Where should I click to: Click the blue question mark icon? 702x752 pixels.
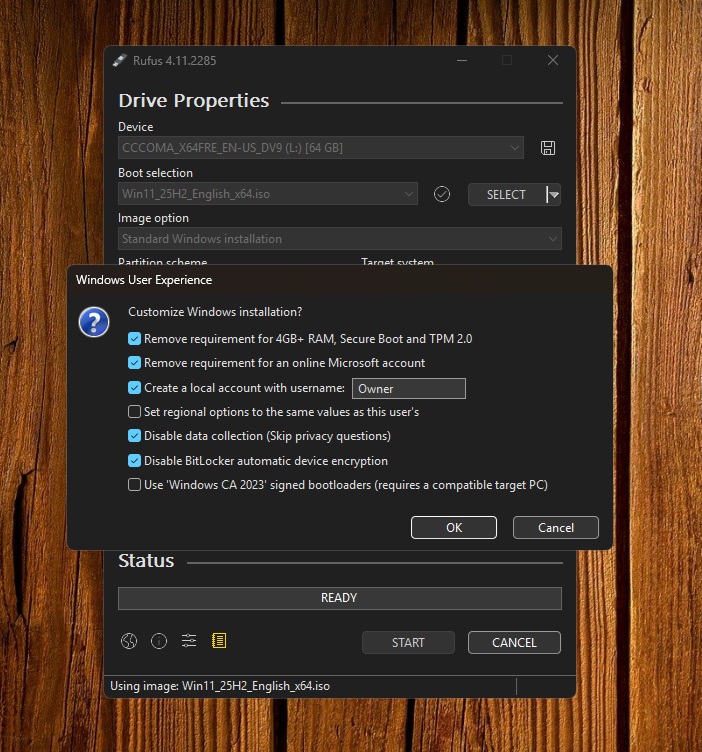point(94,322)
